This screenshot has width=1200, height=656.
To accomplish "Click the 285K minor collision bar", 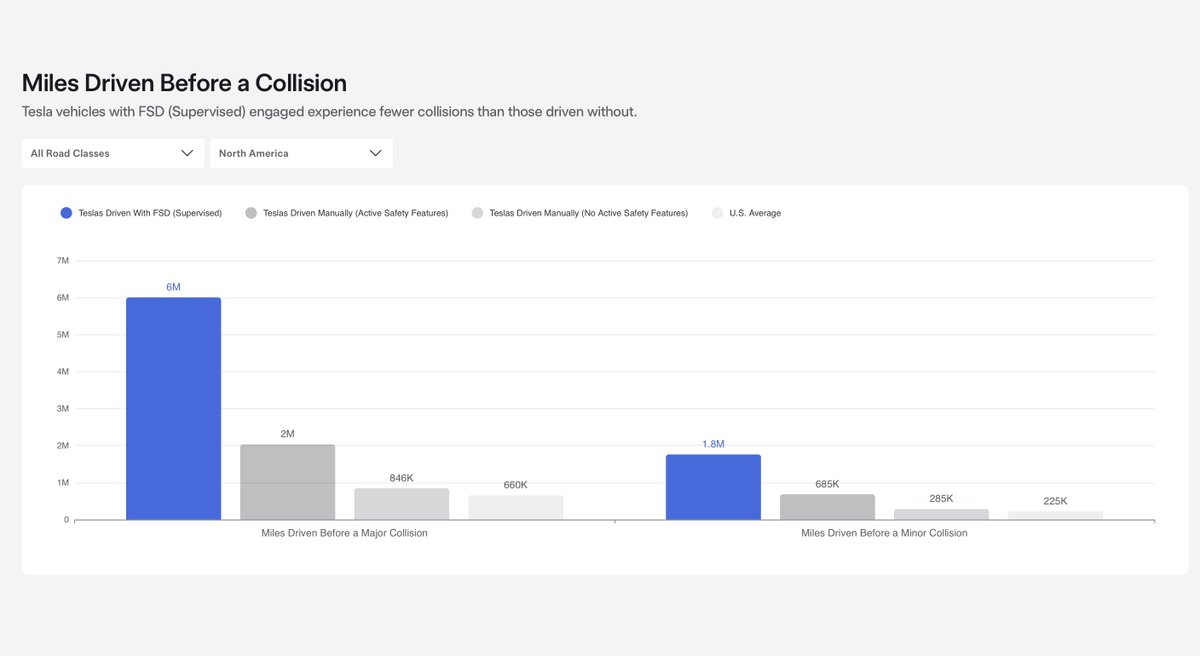I will click(941, 515).
